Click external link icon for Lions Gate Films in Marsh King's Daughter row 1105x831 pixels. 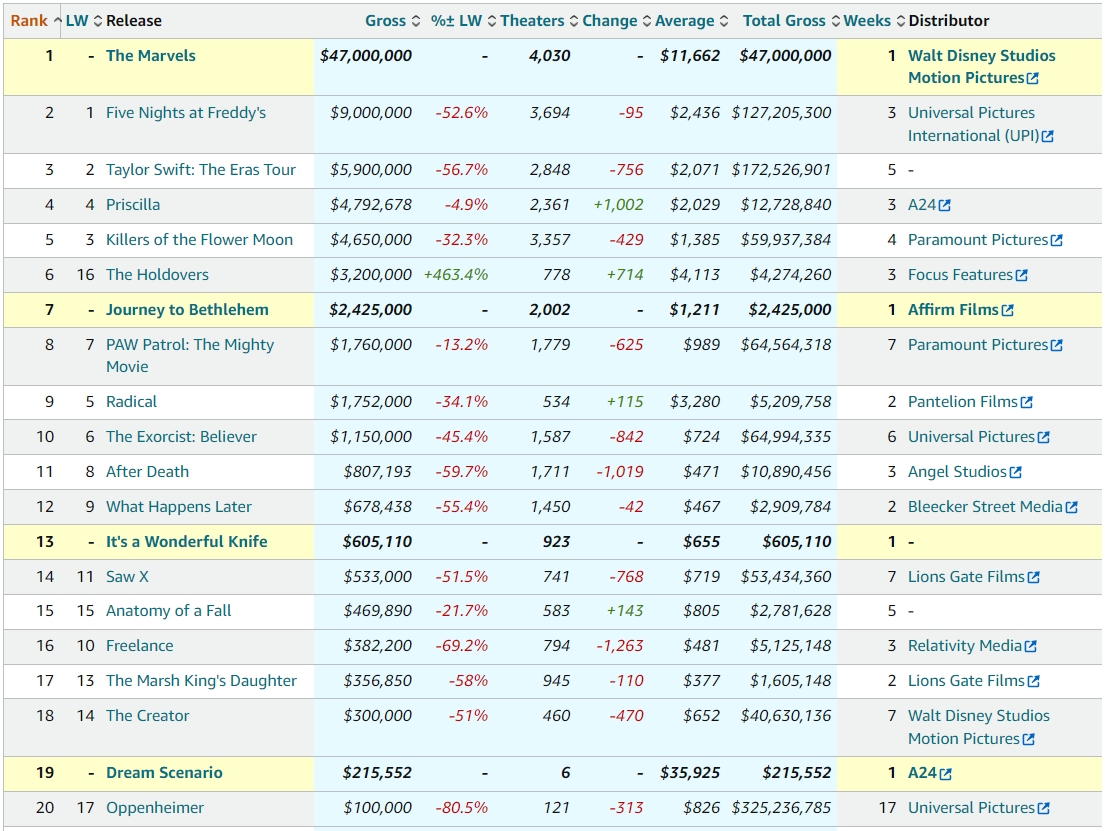click(x=1033, y=682)
